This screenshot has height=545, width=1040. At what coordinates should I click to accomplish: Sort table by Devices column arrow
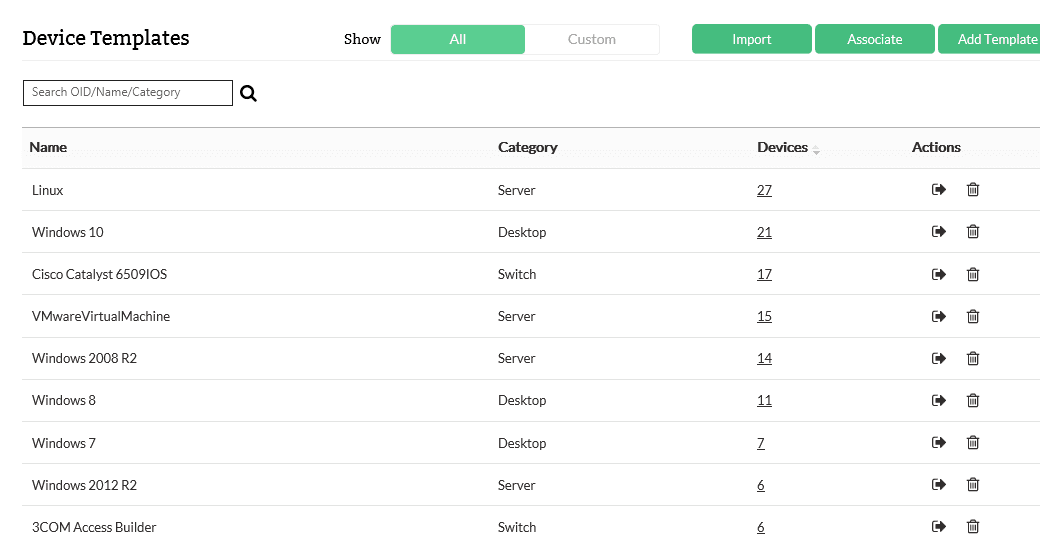click(x=816, y=150)
